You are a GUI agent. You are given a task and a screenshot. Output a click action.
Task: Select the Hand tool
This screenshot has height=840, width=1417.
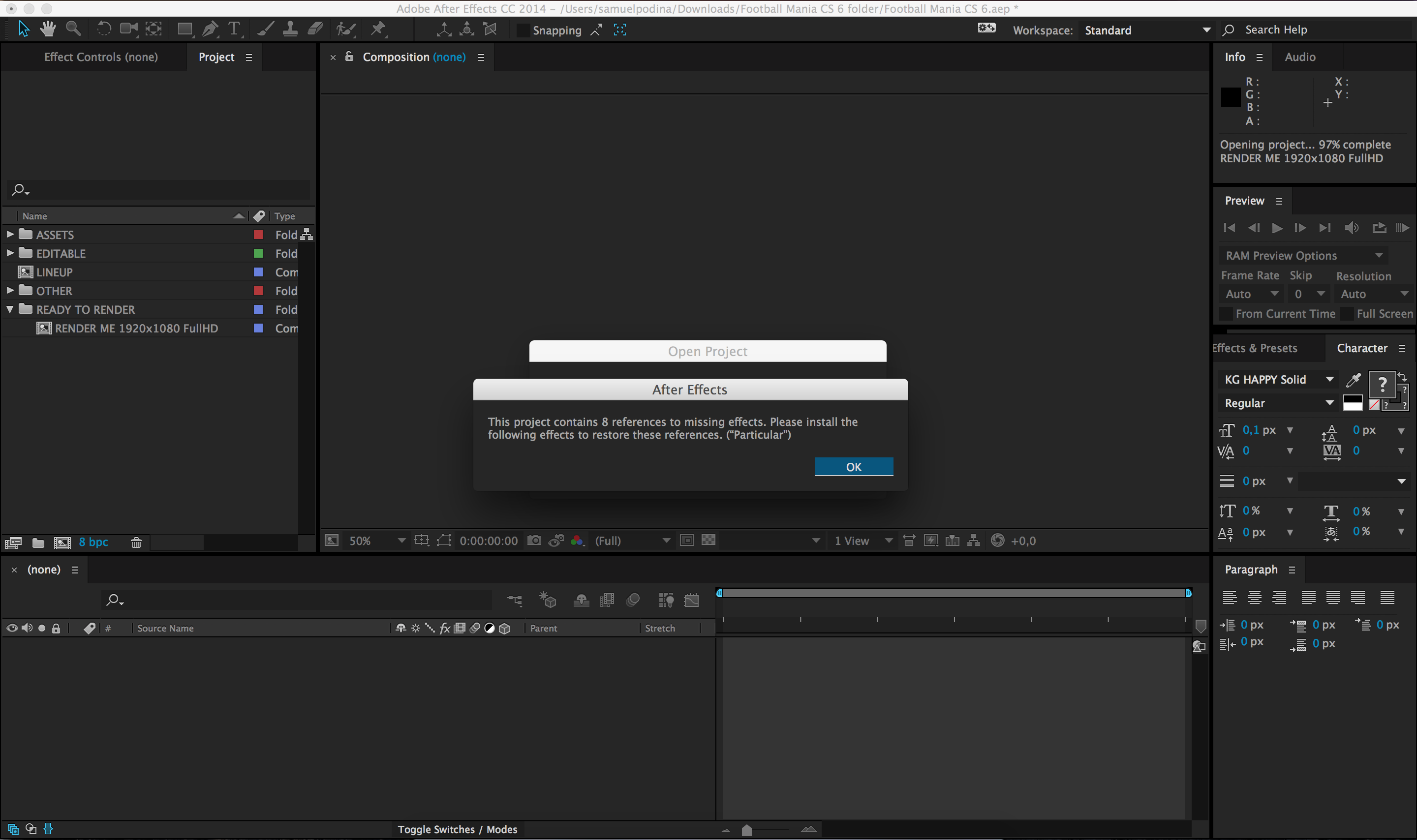[48, 30]
